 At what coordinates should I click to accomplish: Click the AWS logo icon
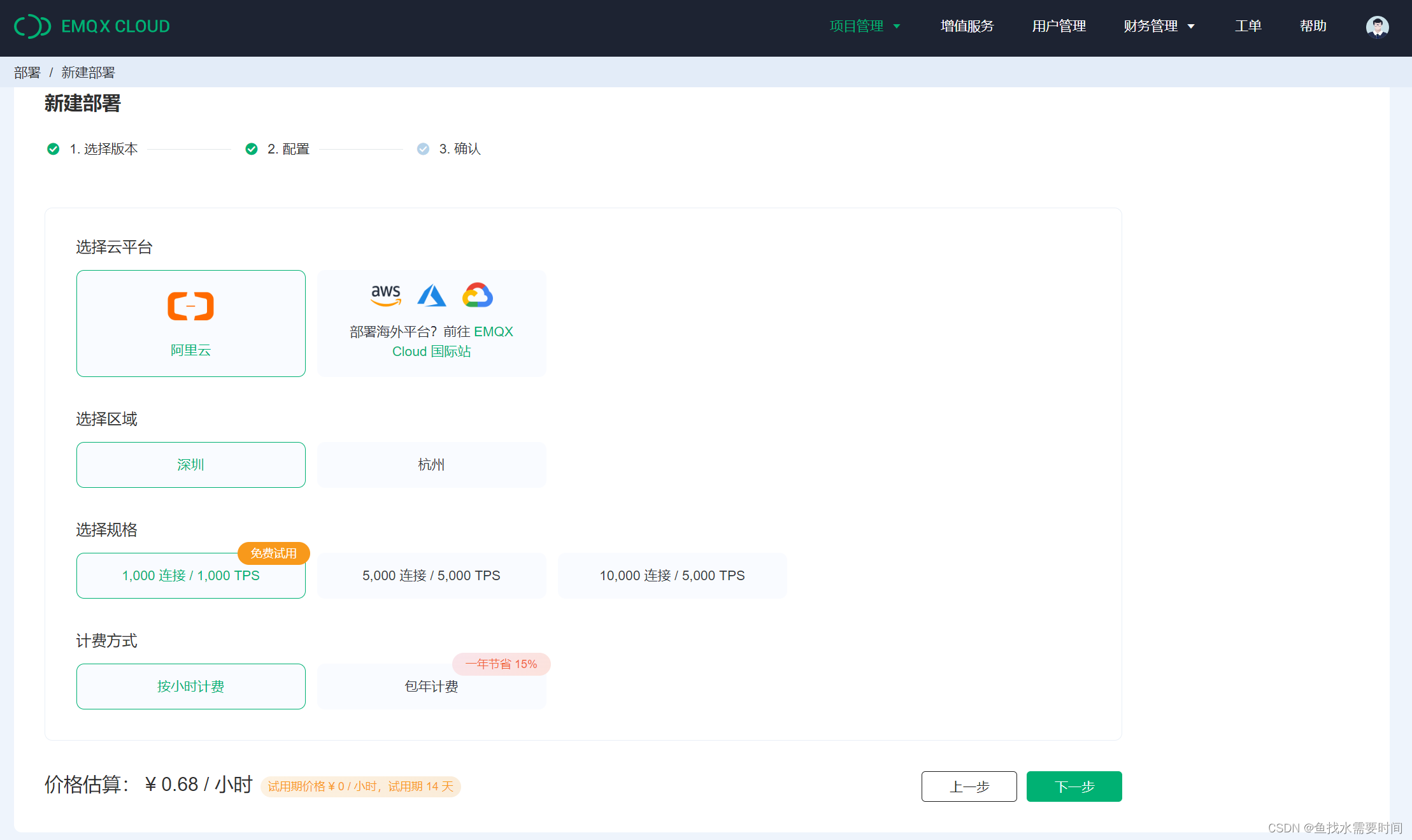click(386, 295)
